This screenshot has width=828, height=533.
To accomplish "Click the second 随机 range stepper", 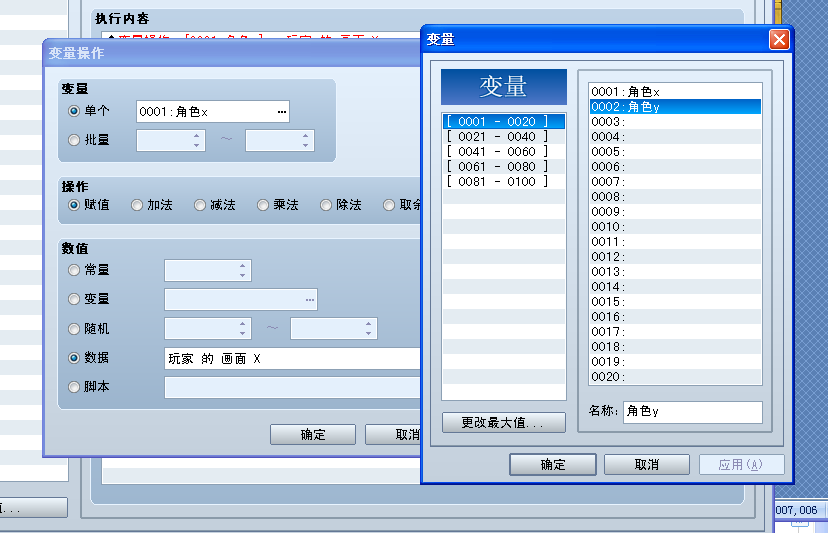I will pos(334,329).
